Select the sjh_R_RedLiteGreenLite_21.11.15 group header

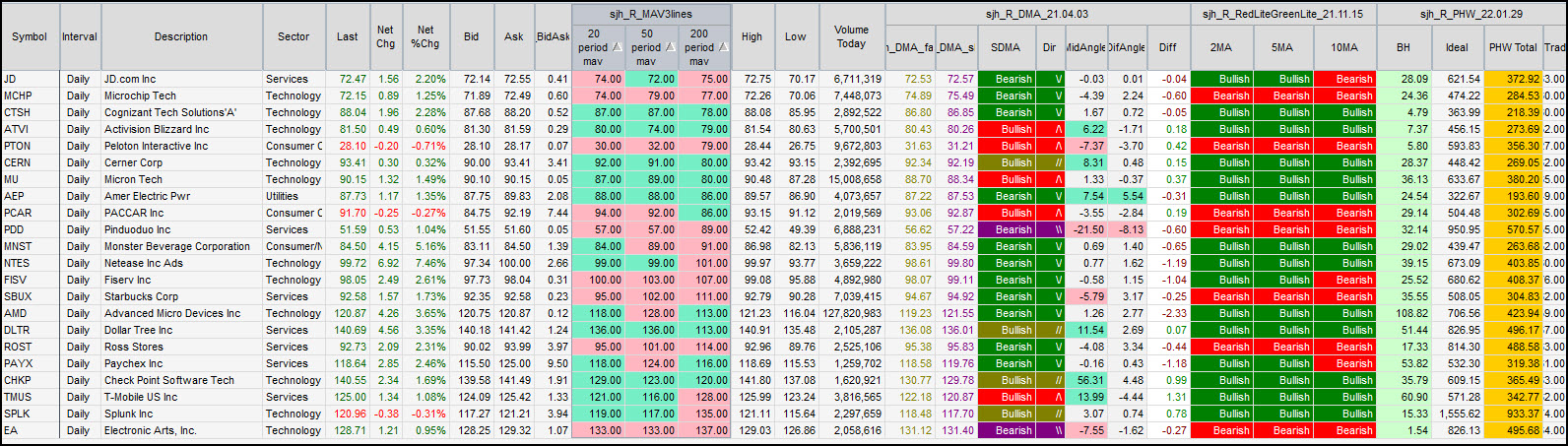(x=1282, y=14)
